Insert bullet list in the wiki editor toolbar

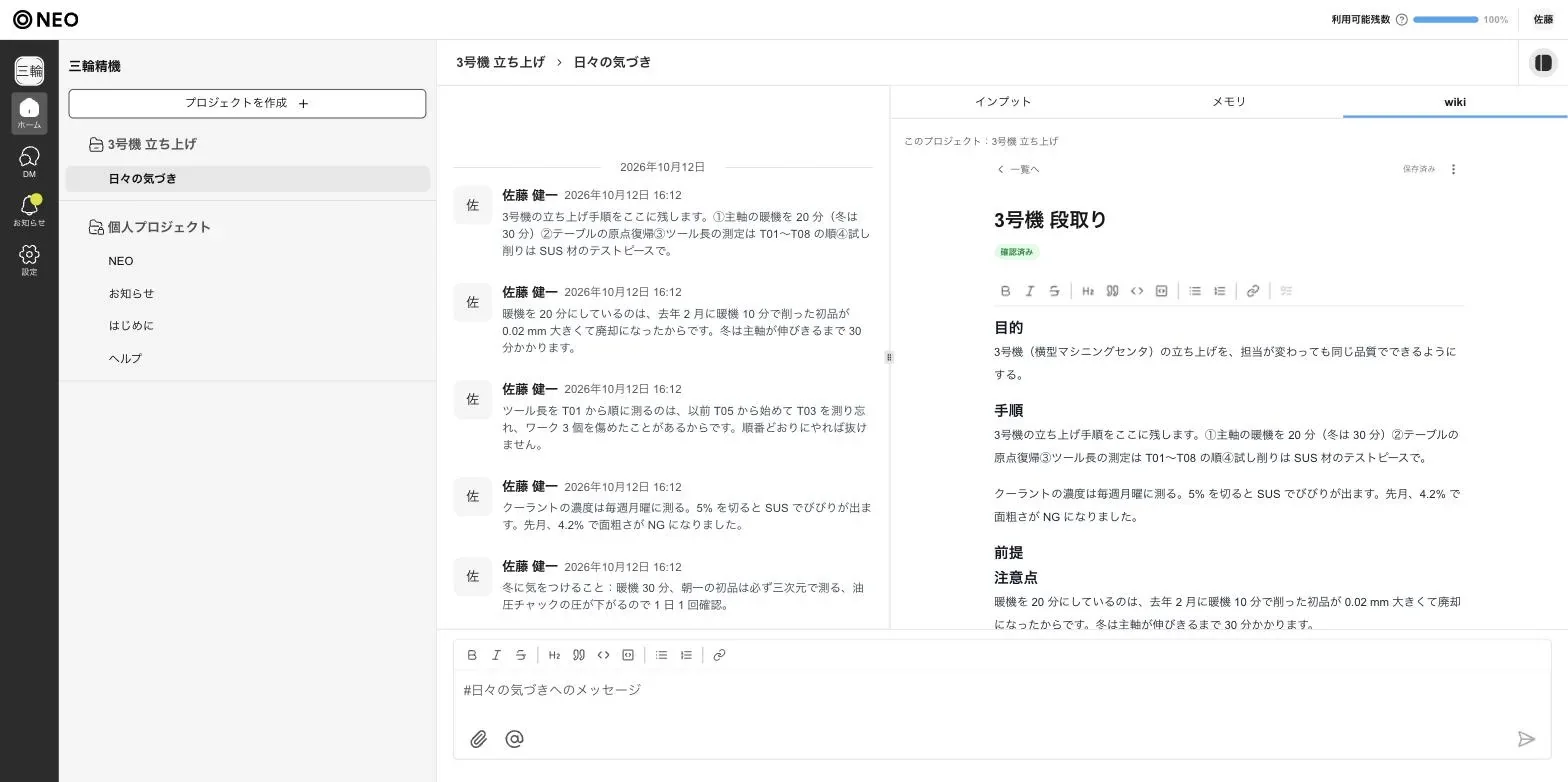tap(1195, 291)
